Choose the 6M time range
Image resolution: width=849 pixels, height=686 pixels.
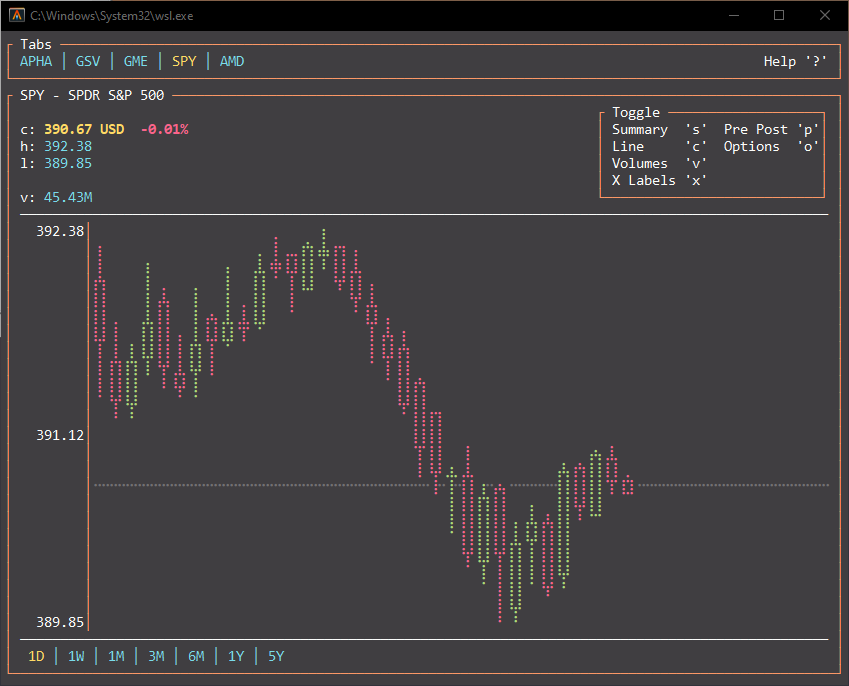click(196, 656)
